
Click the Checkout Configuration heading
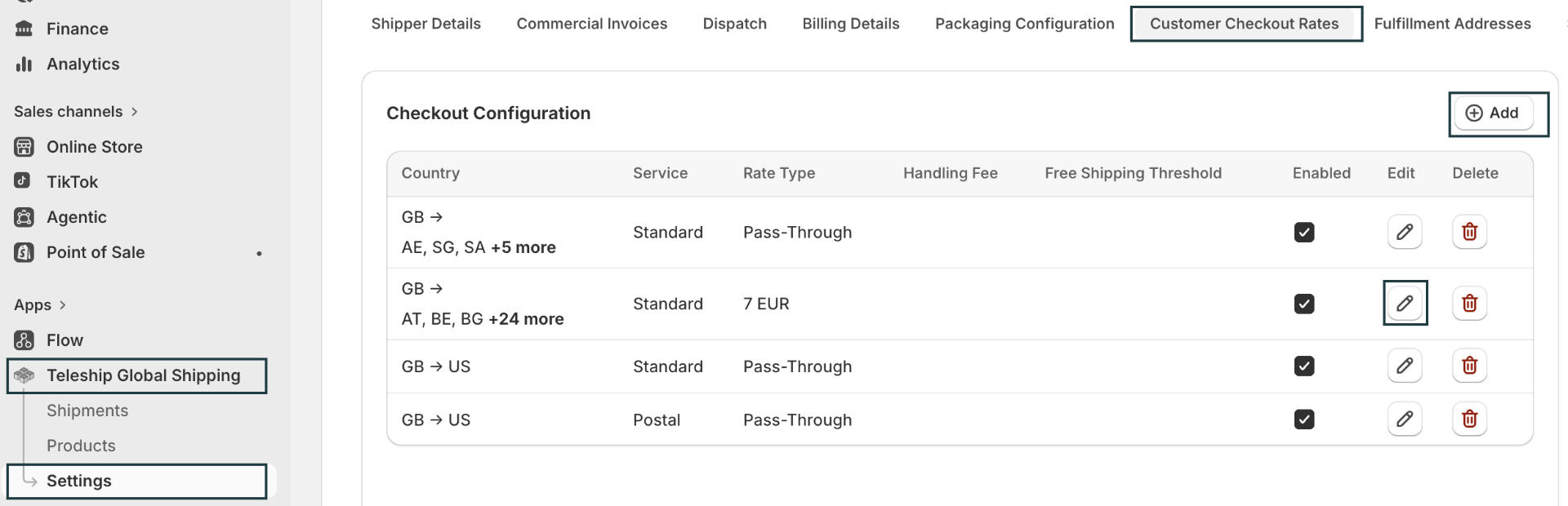point(488,113)
